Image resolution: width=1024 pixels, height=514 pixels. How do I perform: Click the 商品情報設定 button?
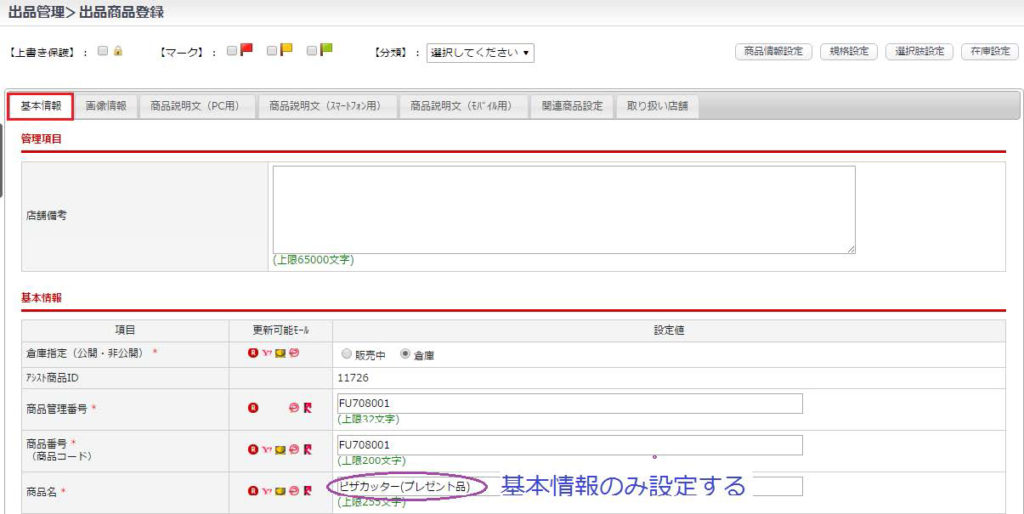pos(773,52)
